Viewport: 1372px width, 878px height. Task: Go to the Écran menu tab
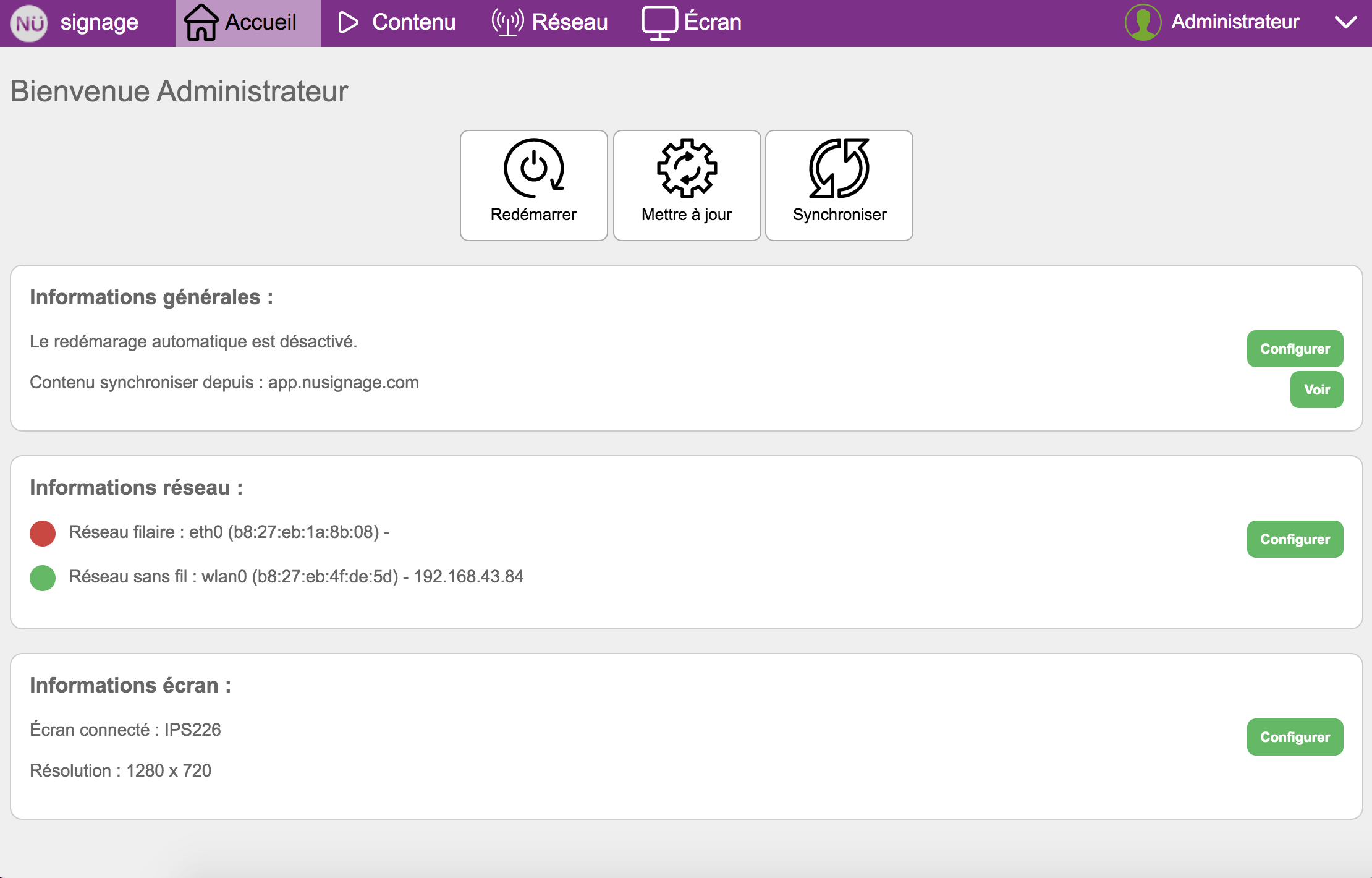click(712, 22)
